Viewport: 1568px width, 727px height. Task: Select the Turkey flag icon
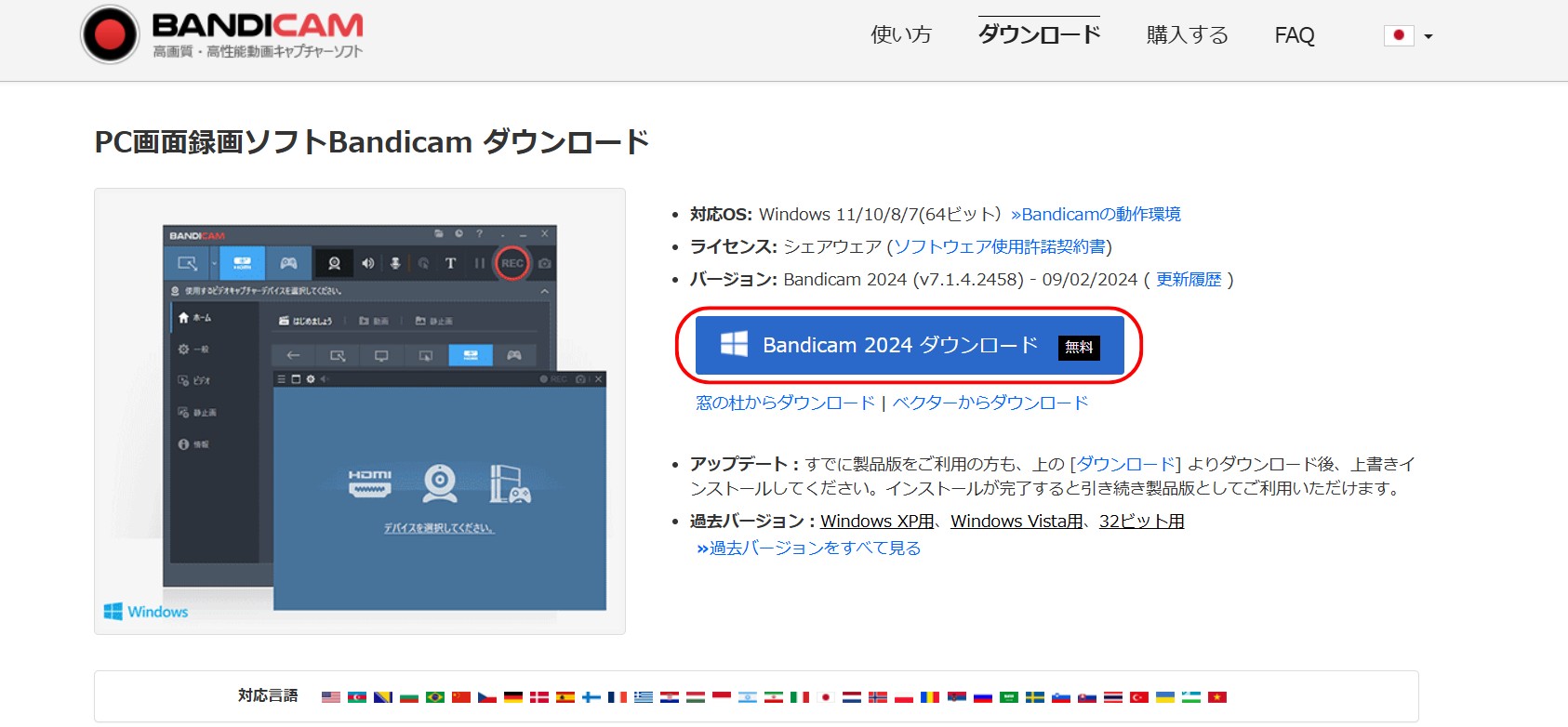click(1139, 697)
